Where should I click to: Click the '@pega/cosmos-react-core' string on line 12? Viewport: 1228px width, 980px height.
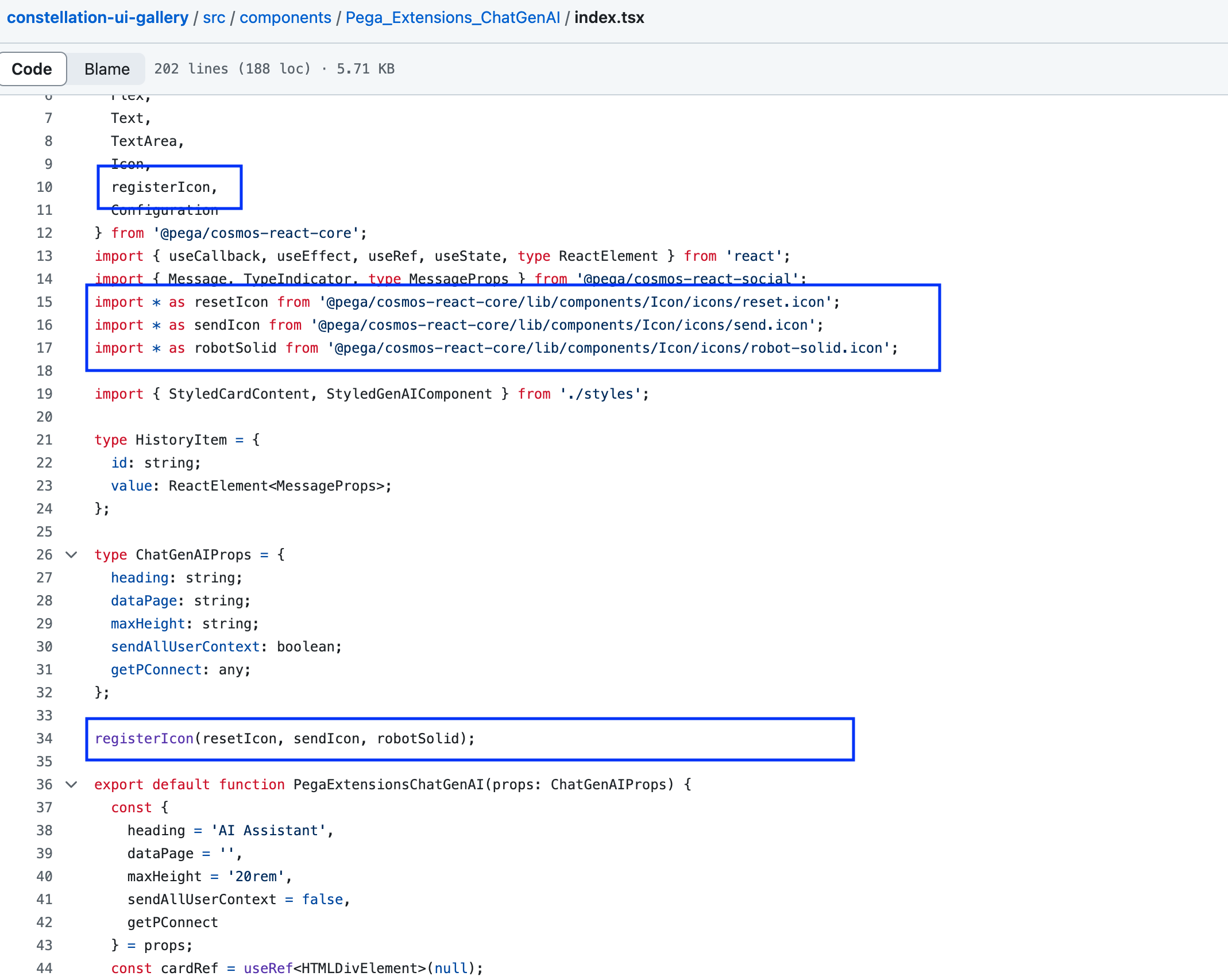pyautogui.click(x=256, y=233)
